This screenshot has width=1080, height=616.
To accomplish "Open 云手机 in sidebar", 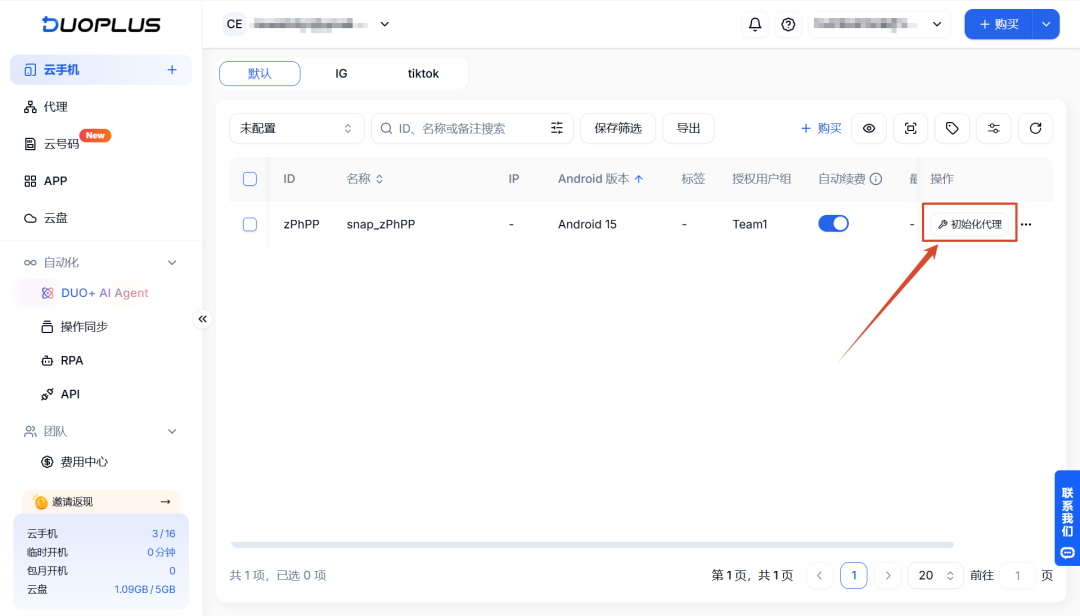I will 101,70.
